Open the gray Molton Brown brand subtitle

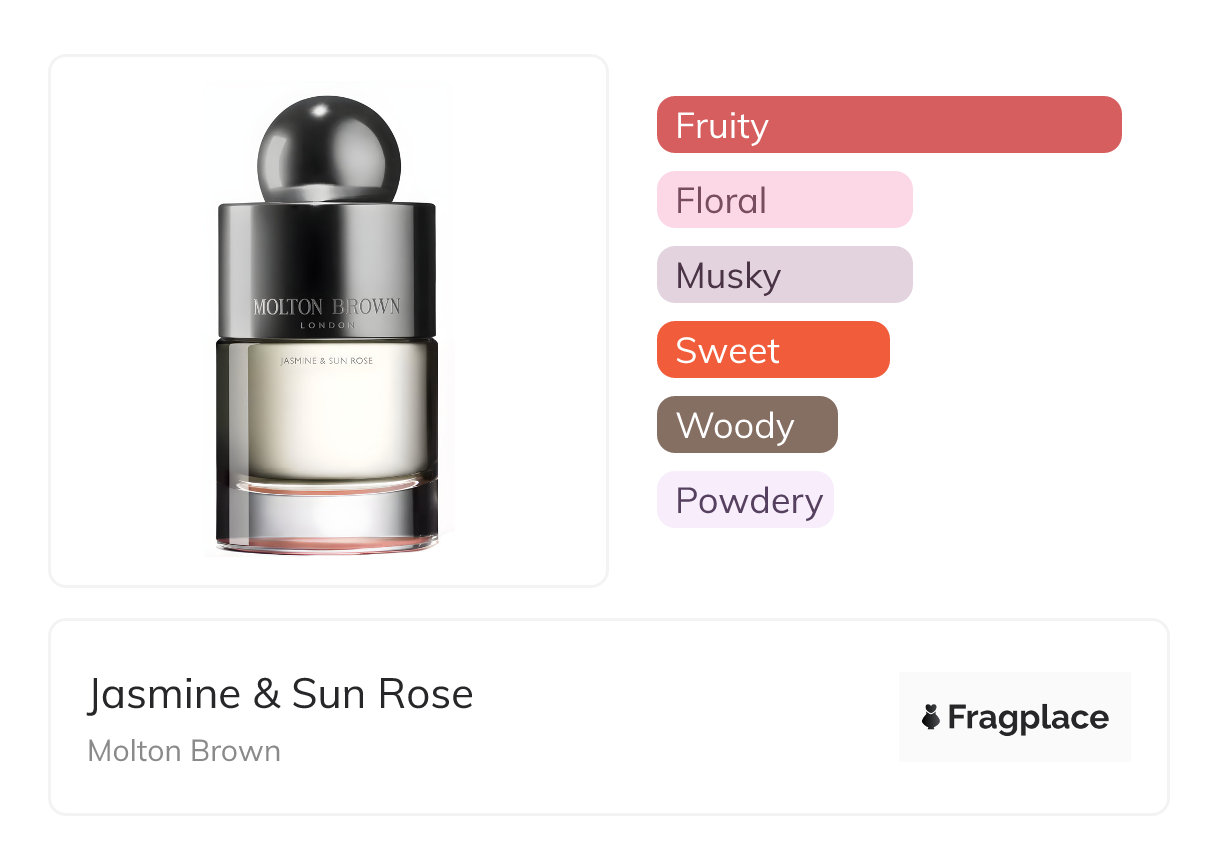point(184,751)
